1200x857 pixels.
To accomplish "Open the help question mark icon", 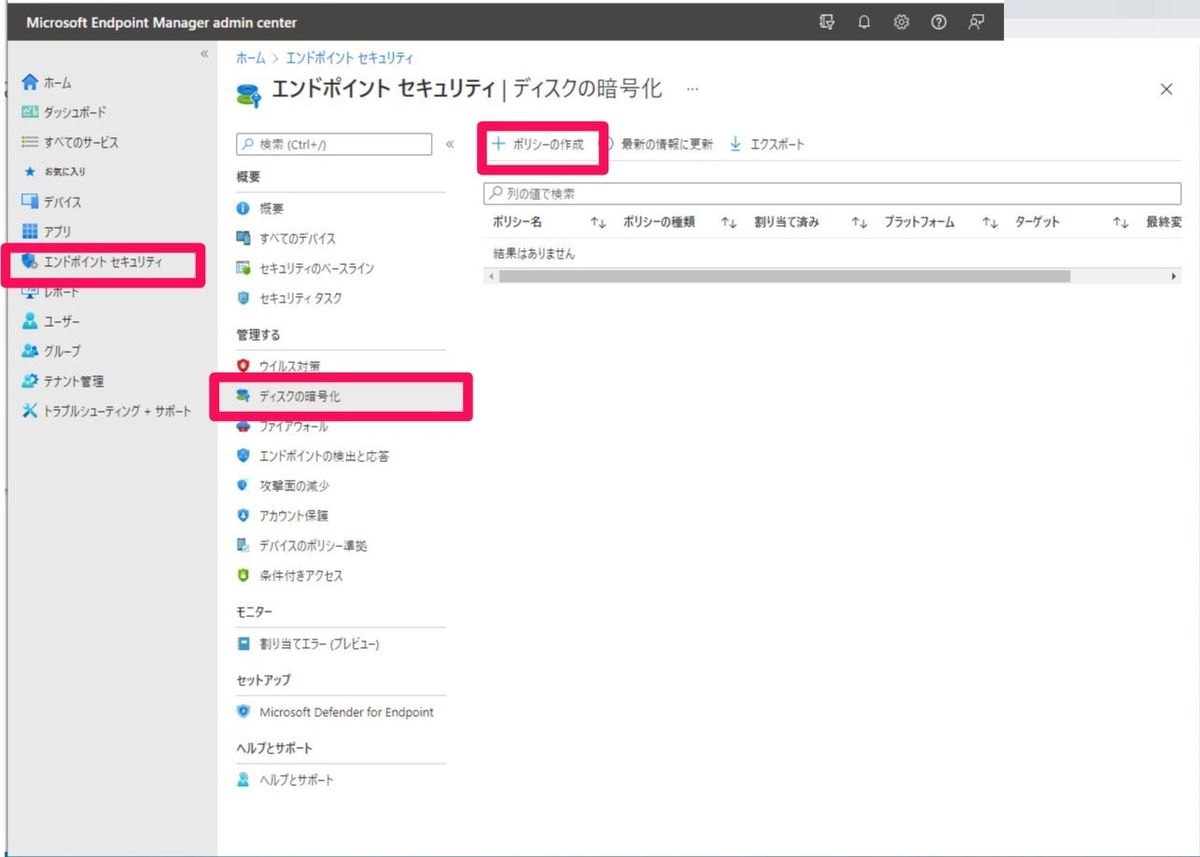I will click(x=938, y=21).
